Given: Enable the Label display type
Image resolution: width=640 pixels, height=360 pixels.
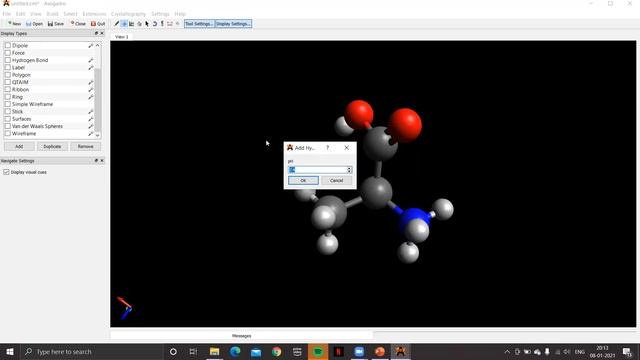Looking at the screenshot, I should [x=8, y=68].
